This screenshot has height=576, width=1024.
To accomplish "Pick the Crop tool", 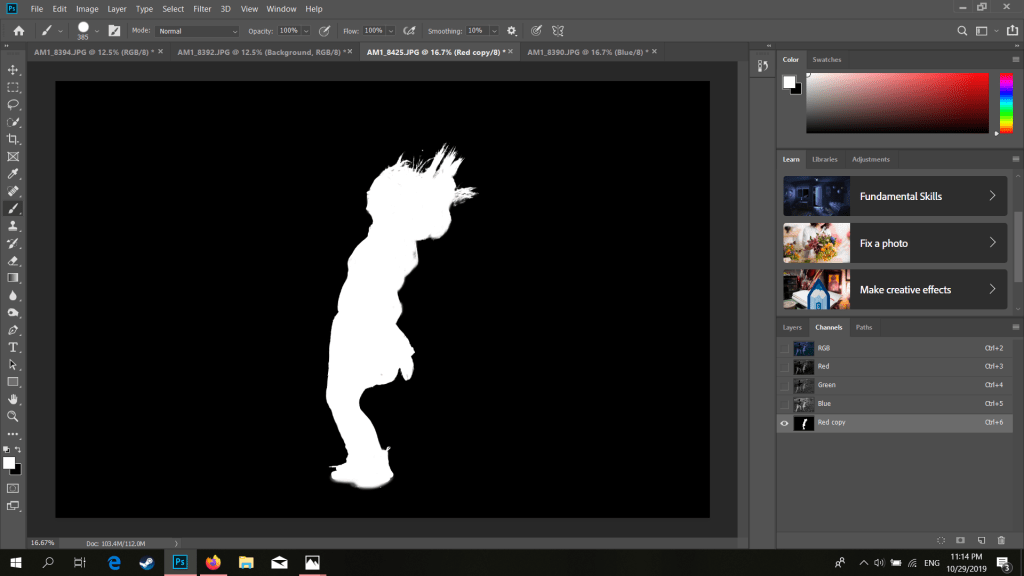I will click(13, 139).
